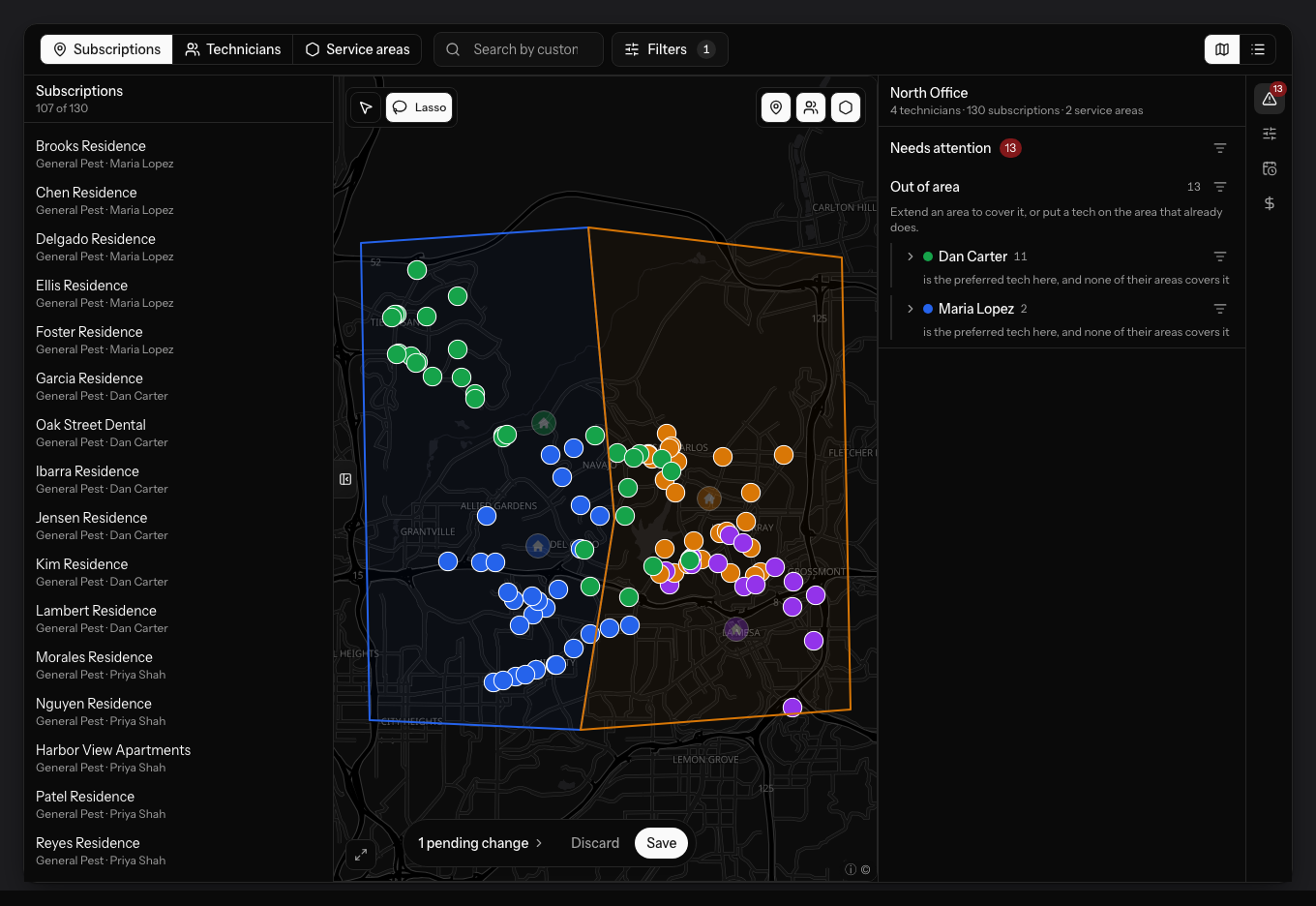The image size is (1316, 906).
Task: Select Foster Residence subscription
Action: [x=179, y=340]
